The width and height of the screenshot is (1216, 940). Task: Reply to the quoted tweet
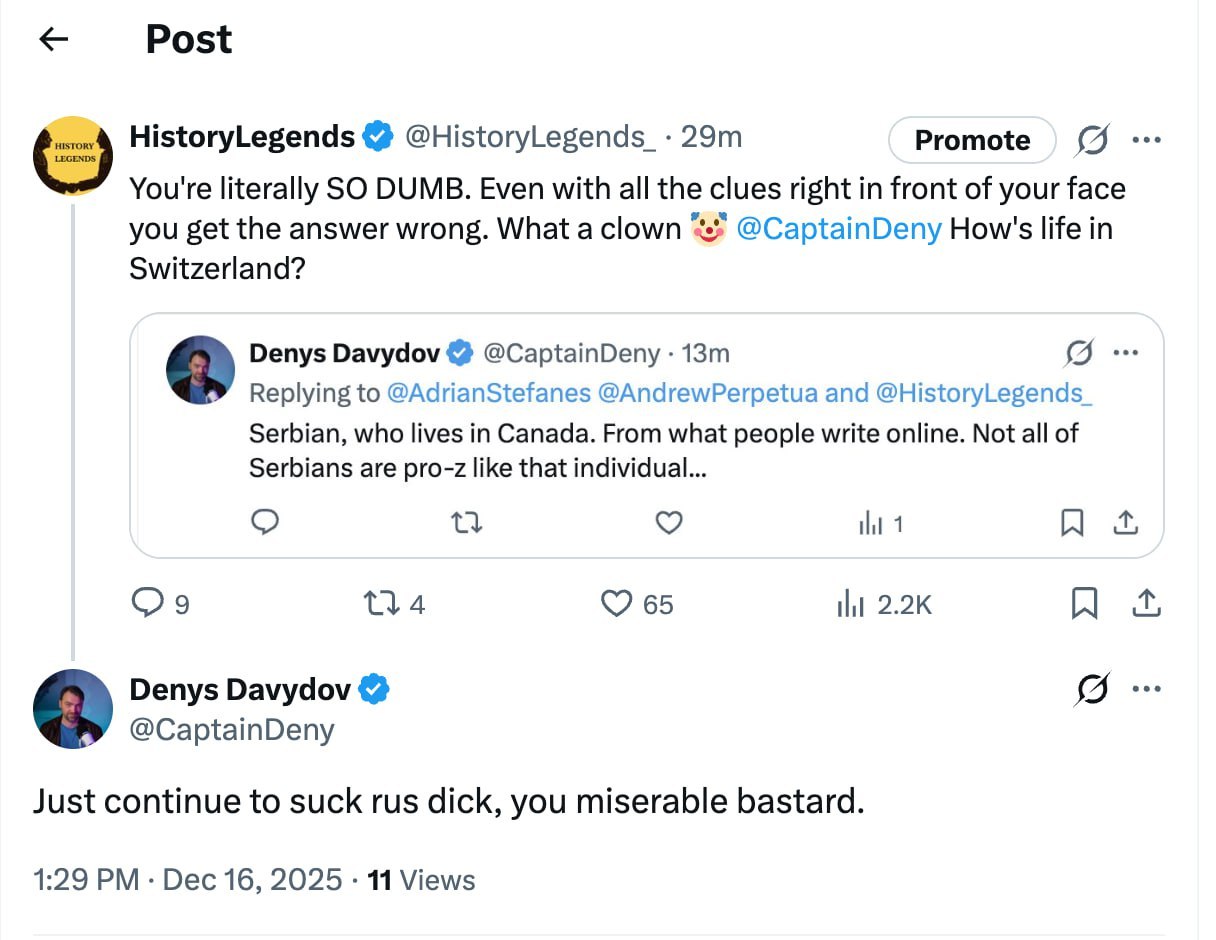point(264,522)
